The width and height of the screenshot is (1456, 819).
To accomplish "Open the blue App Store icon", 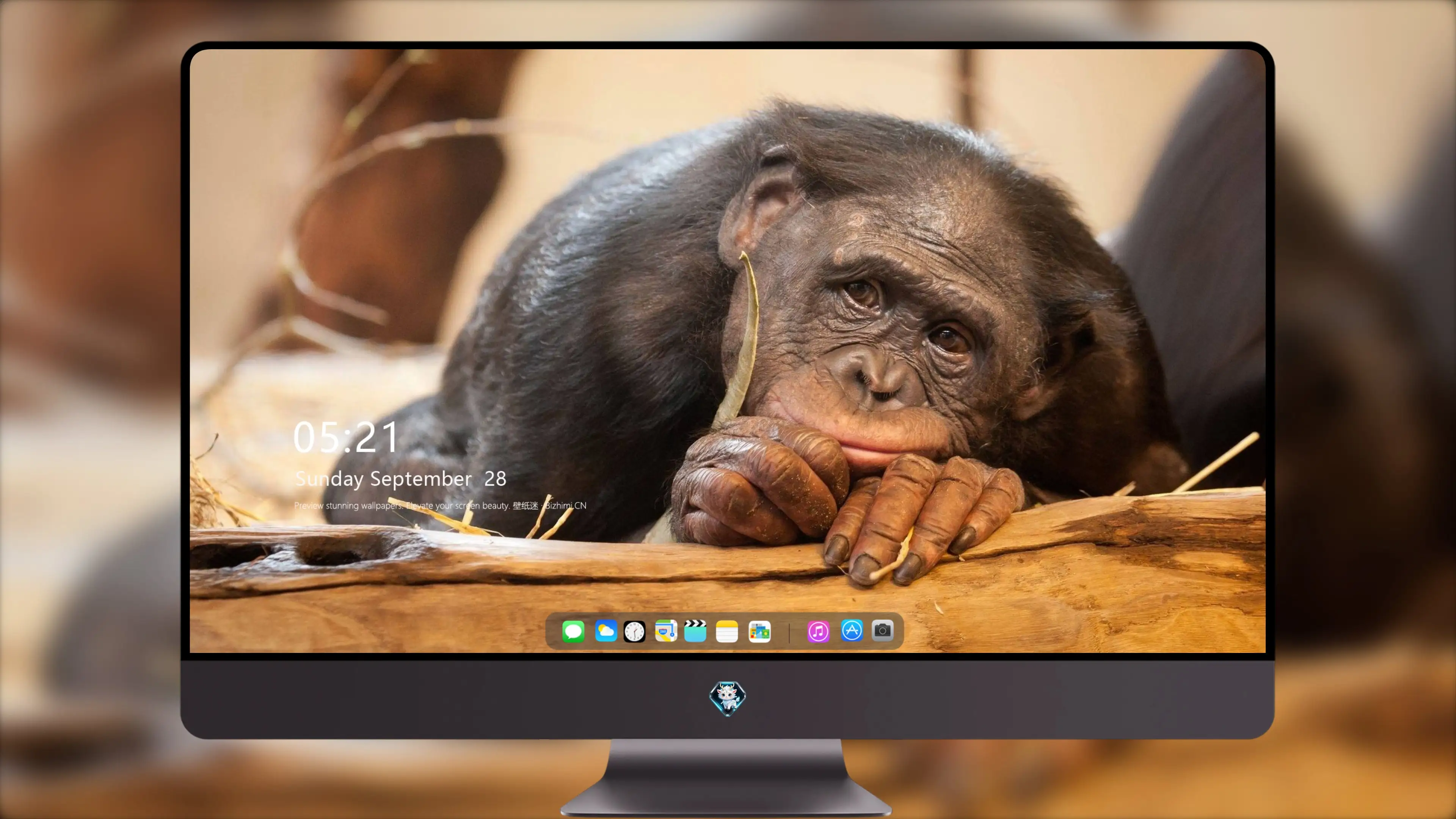I will (x=851, y=631).
